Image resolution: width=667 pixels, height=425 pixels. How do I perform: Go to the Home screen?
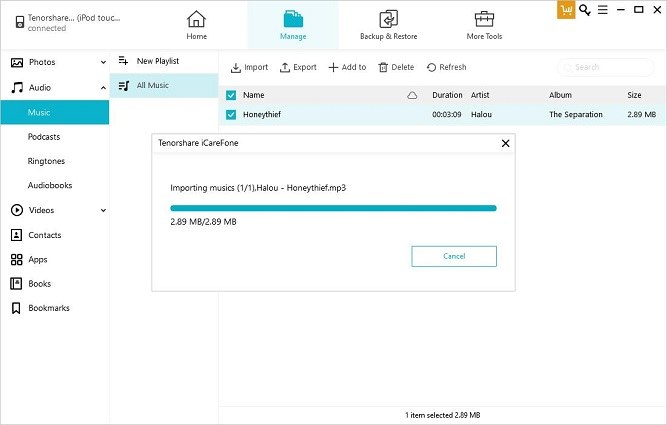coord(197,25)
